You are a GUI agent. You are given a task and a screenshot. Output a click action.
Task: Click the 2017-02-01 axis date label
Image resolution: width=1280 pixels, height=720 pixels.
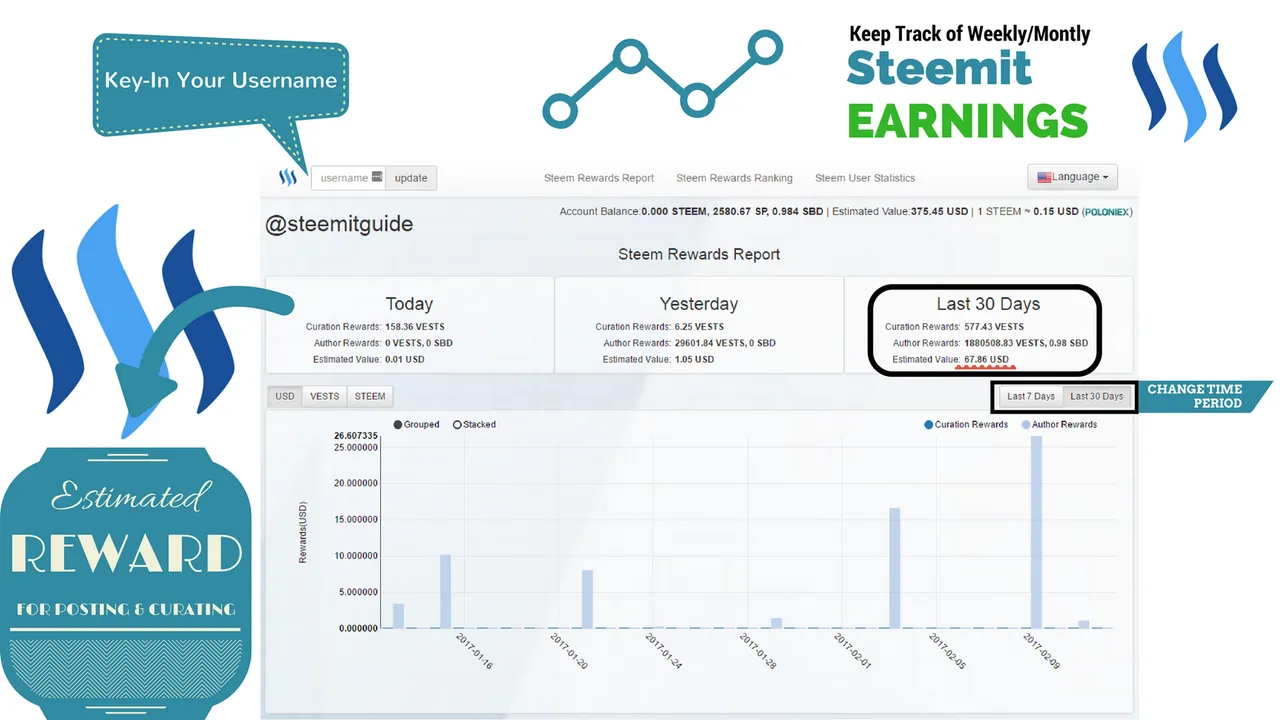click(x=853, y=651)
